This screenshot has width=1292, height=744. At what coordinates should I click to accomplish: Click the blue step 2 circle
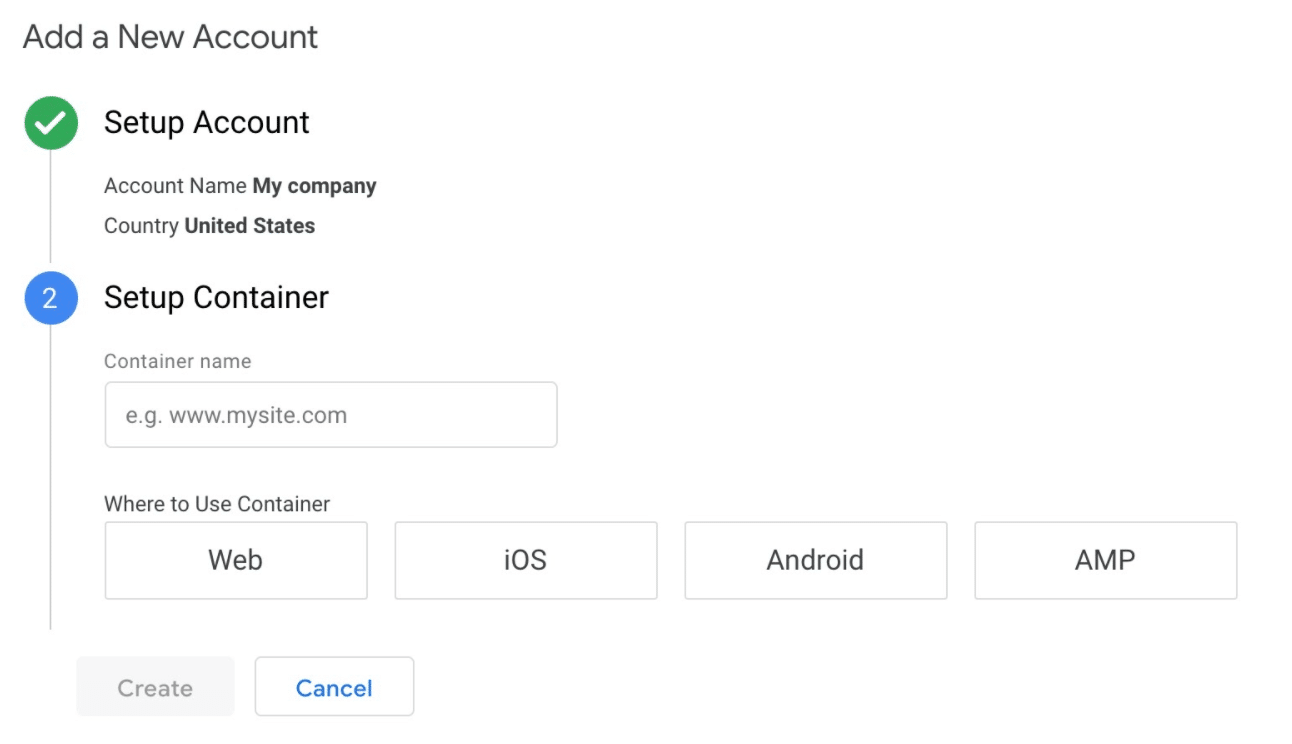pyautogui.click(x=51, y=298)
